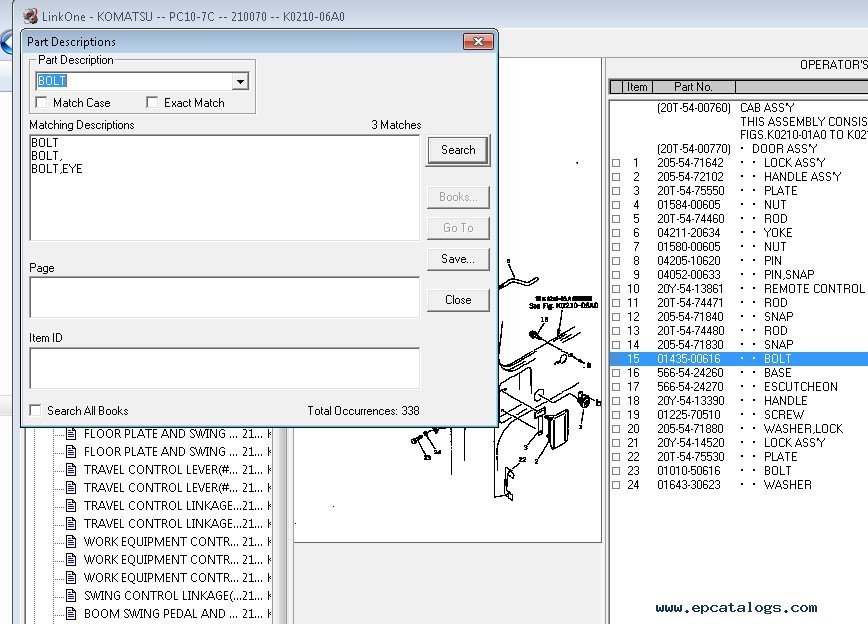Click page icon of first TRAVEL CONTROL LEVER entry
The width and height of the screenshot is (868, 624).
click(x=71, y=470)
